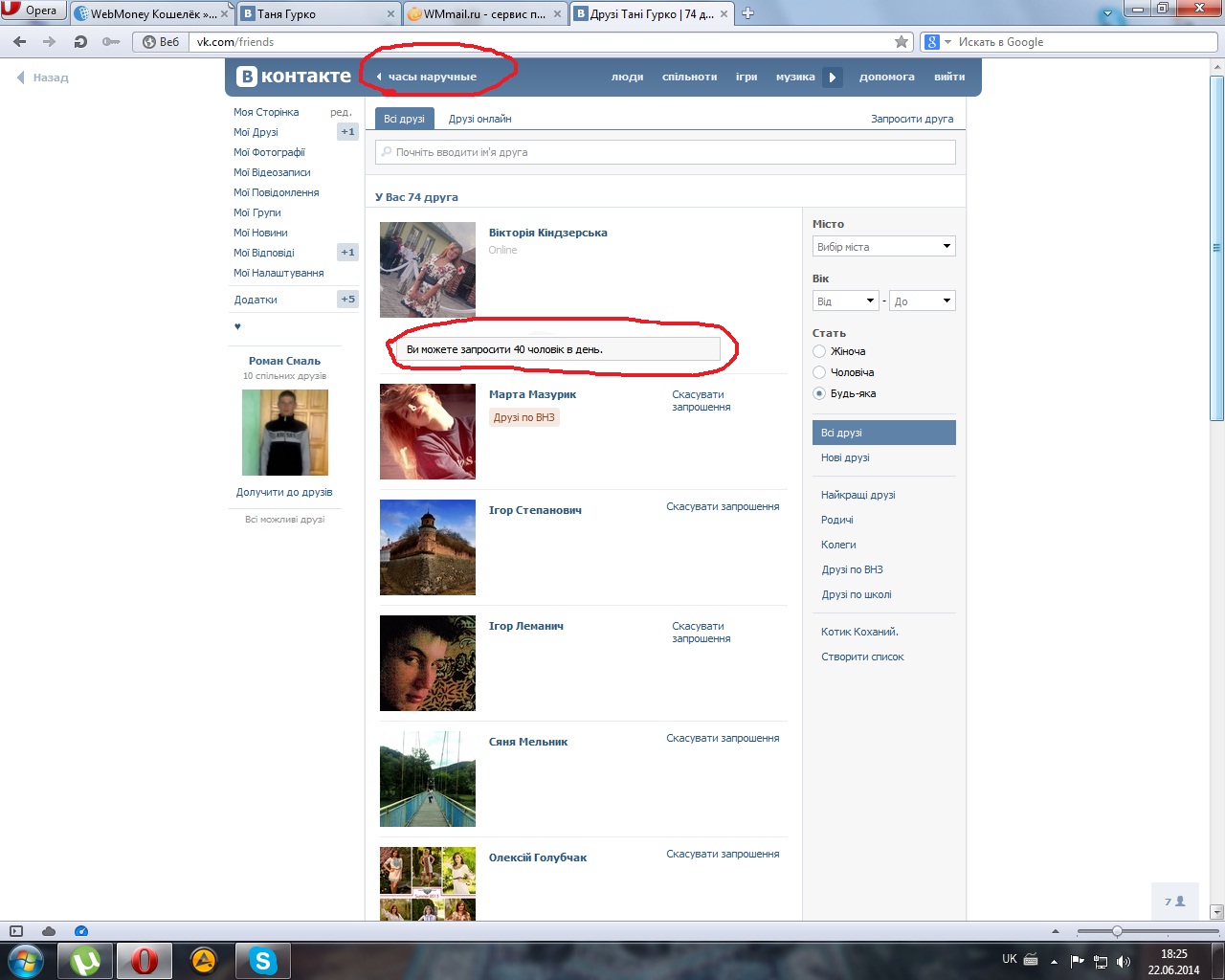The width and height of the screenshot is (1225, 980).
Task: Select the Всі друзі tab above search
Action: [x=404, y=119]
